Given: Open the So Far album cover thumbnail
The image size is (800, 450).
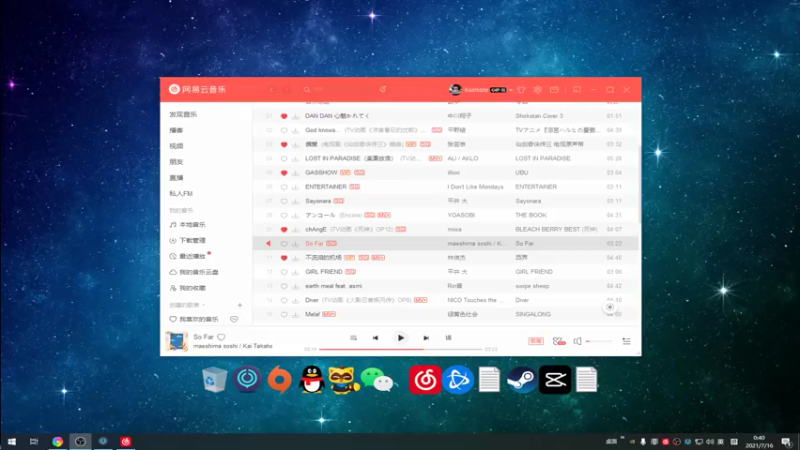Looking at the screenshot, I should 177,341.
